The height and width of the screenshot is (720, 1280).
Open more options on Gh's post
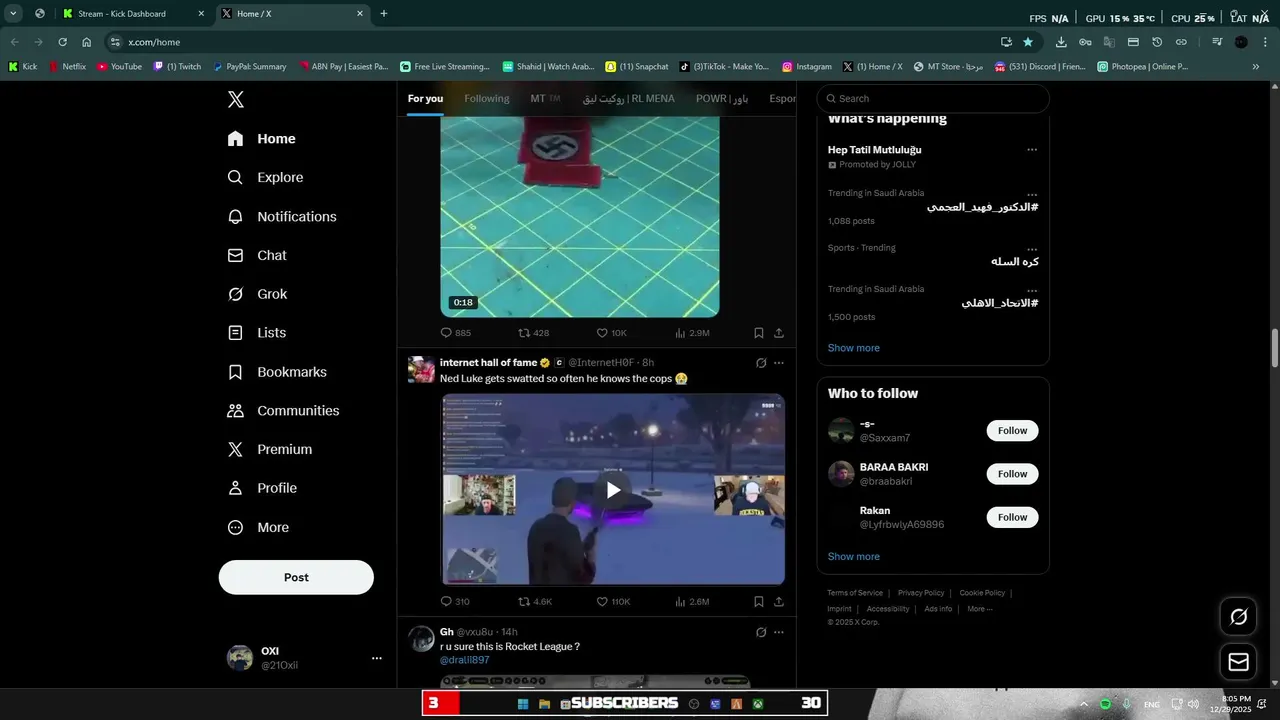pyautogui.click(x=779, y=632)
